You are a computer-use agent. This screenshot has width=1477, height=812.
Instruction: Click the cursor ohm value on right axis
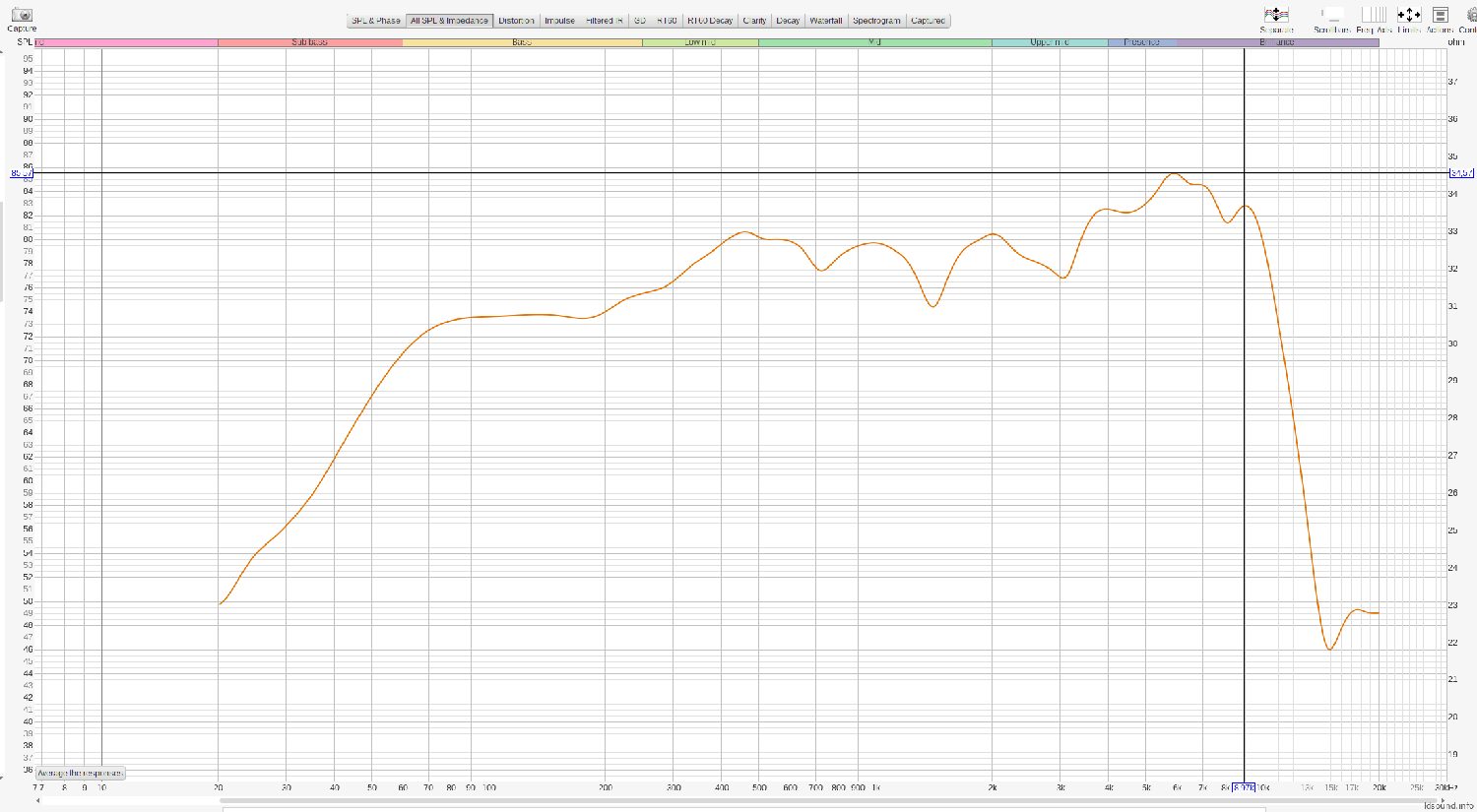[1461, 173]
